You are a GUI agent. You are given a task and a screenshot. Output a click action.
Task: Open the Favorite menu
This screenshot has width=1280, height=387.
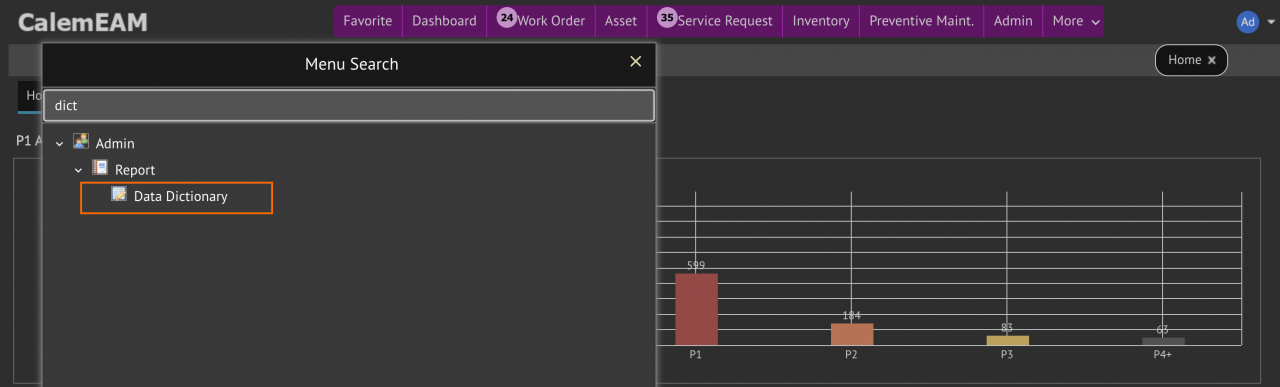(368, 21)
